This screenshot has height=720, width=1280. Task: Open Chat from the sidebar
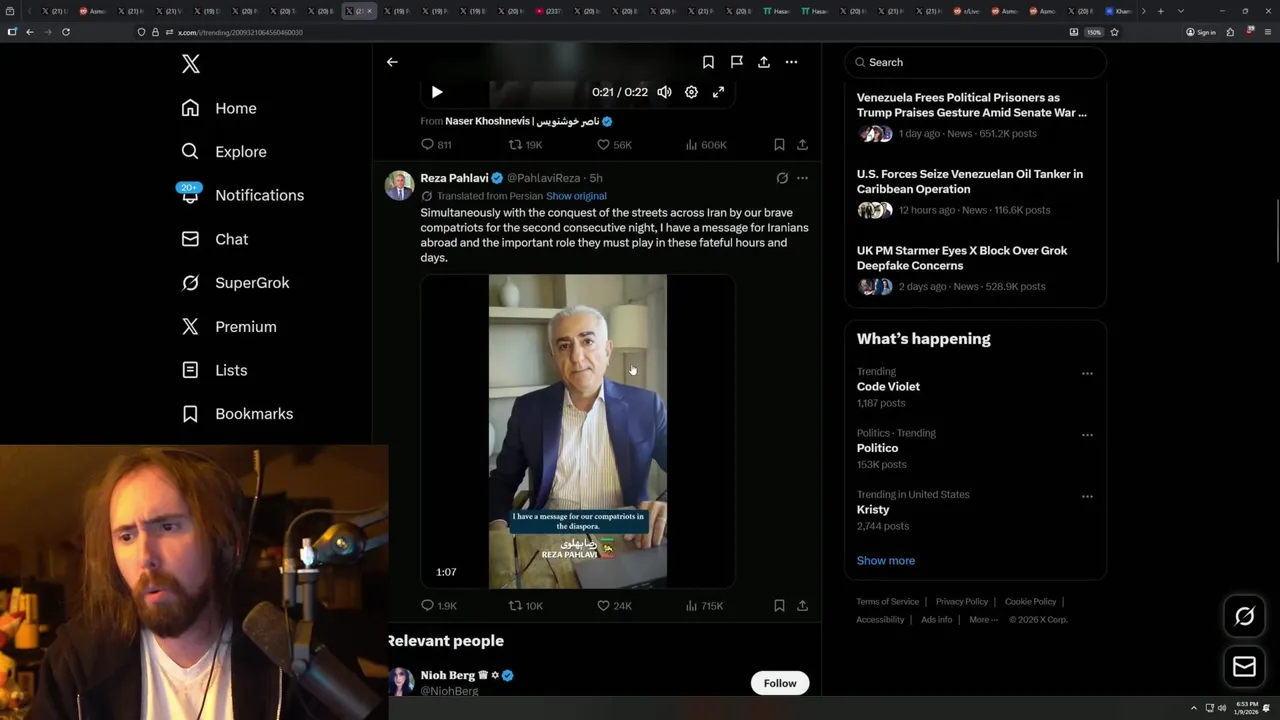click(214, 239)
